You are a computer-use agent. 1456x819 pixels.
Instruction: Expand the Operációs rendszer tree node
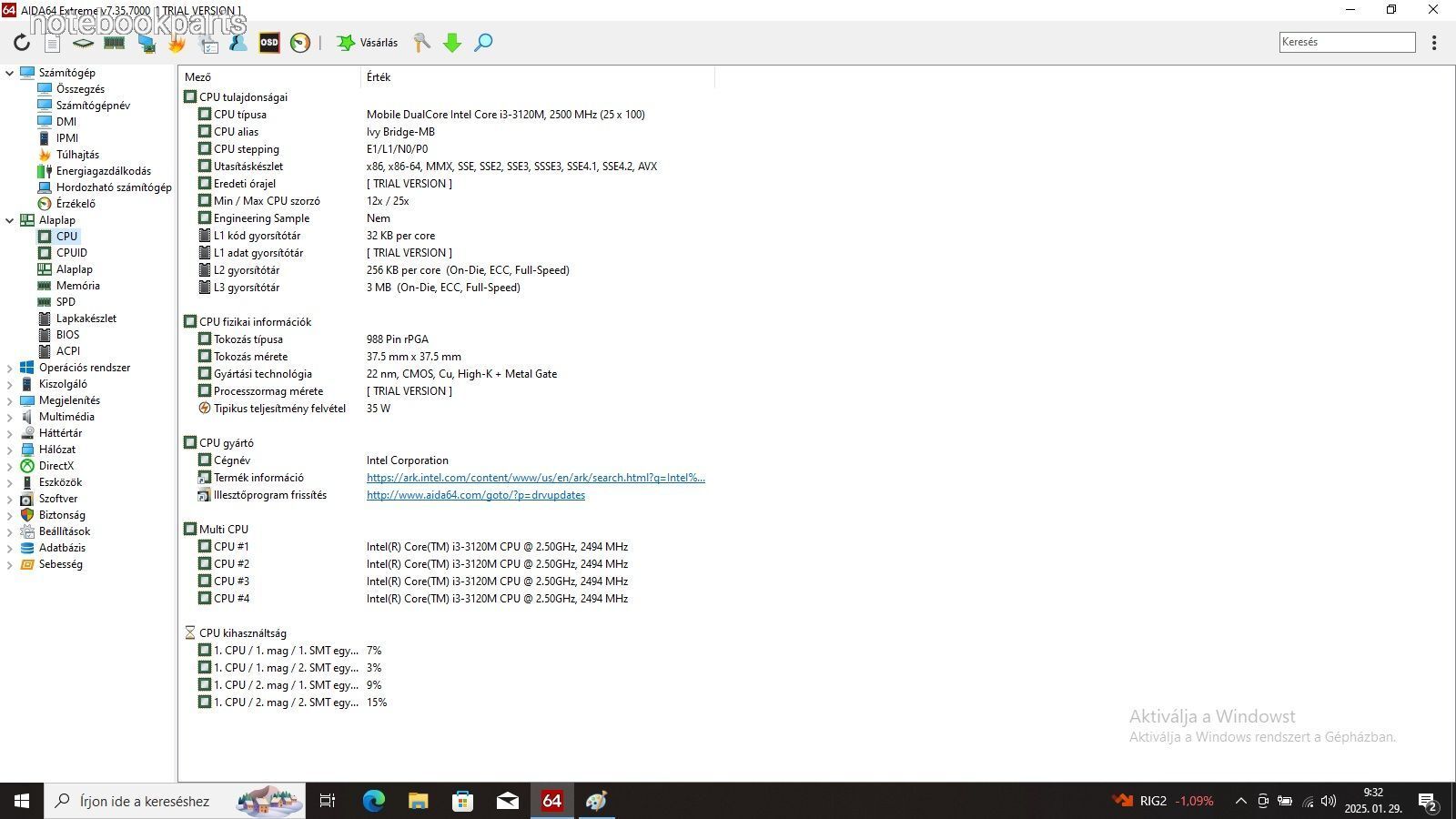click(10, 368)
